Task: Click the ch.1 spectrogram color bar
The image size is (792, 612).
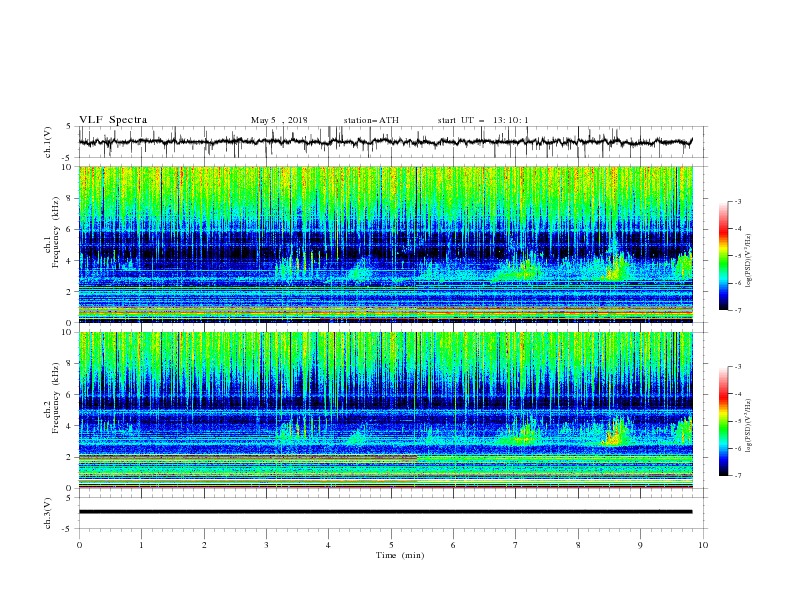Action: (723, 256)
